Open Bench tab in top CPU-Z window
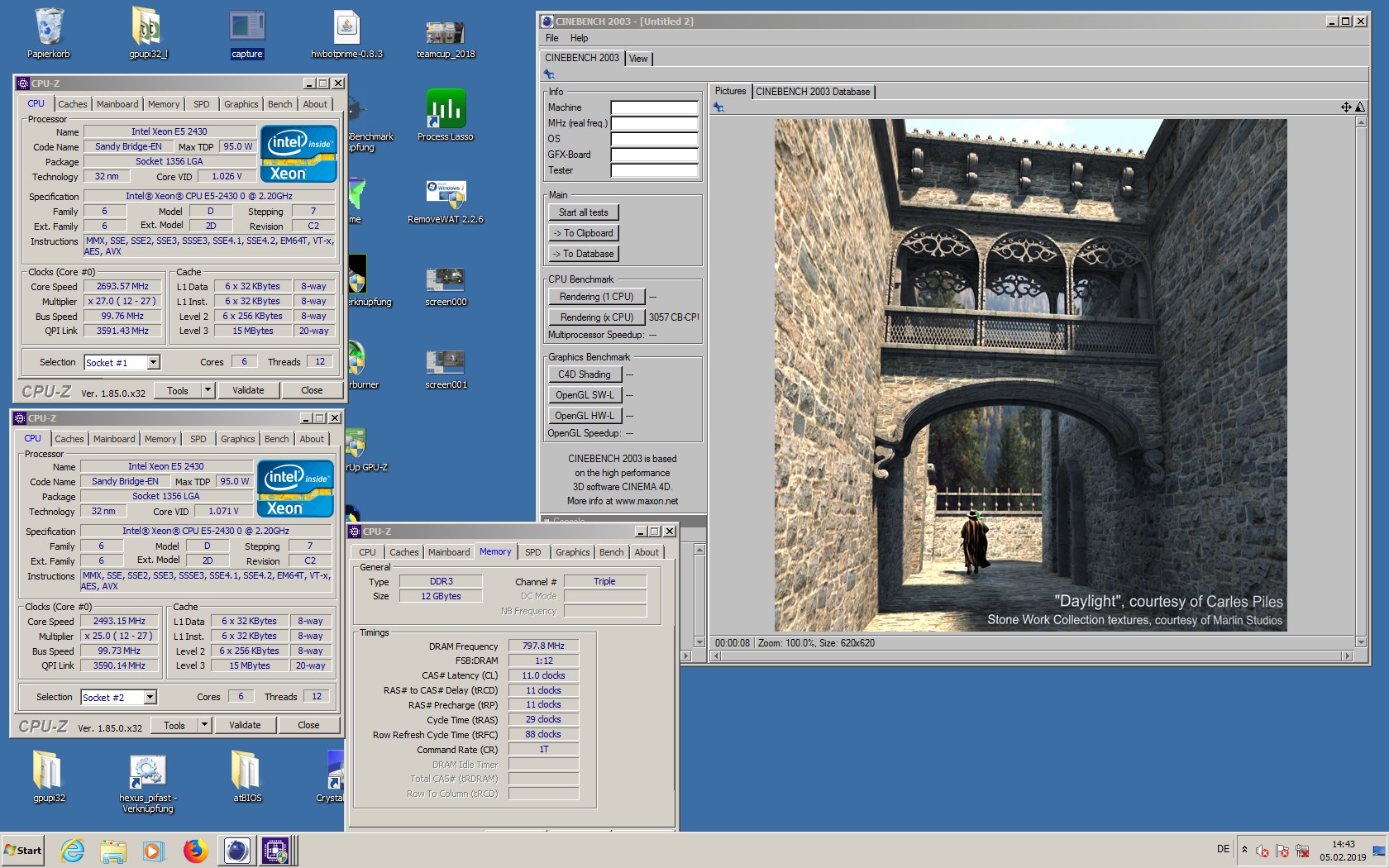This screenshot has height=868, width=1389. (279, 104)
